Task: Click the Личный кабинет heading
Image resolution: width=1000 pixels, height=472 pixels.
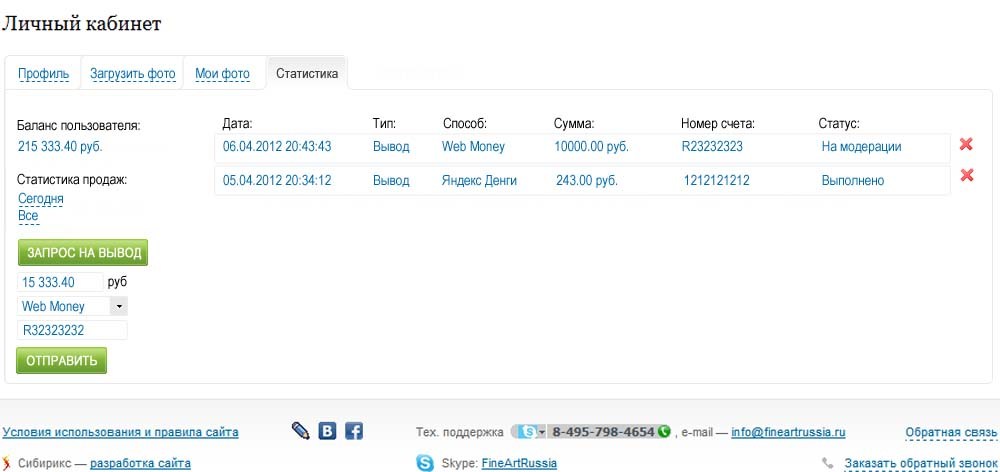Action: click(x=82, y=24)
